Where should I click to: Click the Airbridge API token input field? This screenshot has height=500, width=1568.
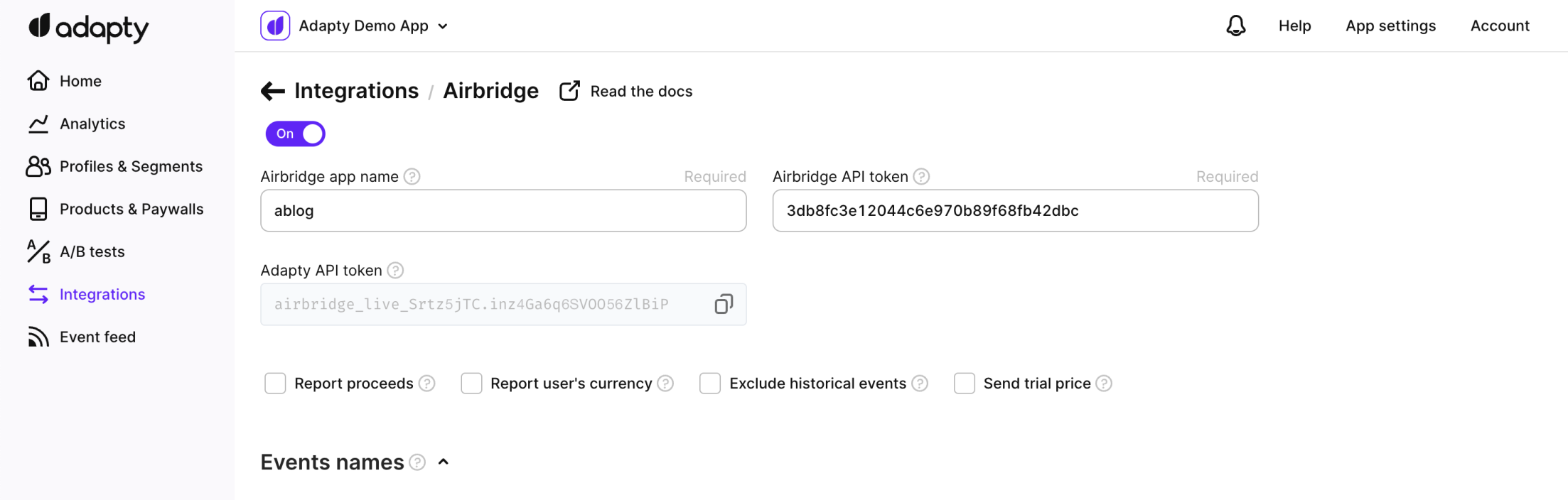(1015, 210)
